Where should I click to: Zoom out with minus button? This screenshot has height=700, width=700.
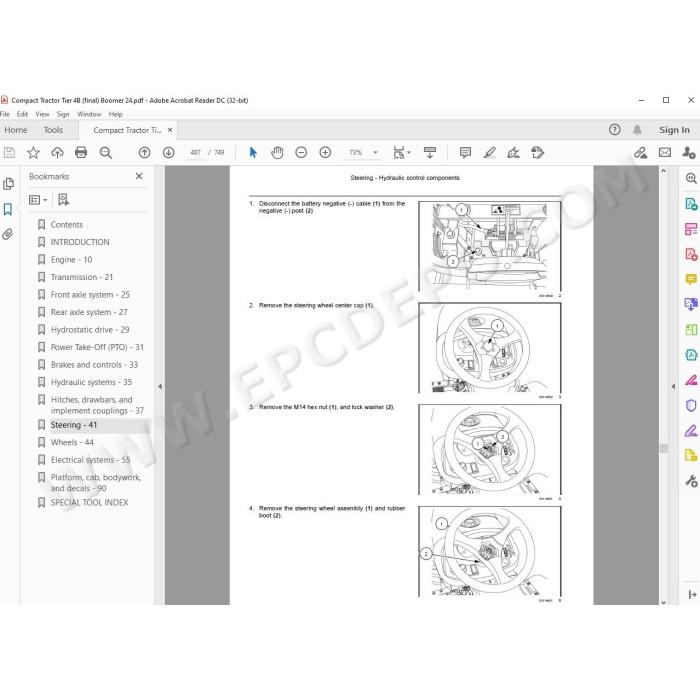point(301,153)
